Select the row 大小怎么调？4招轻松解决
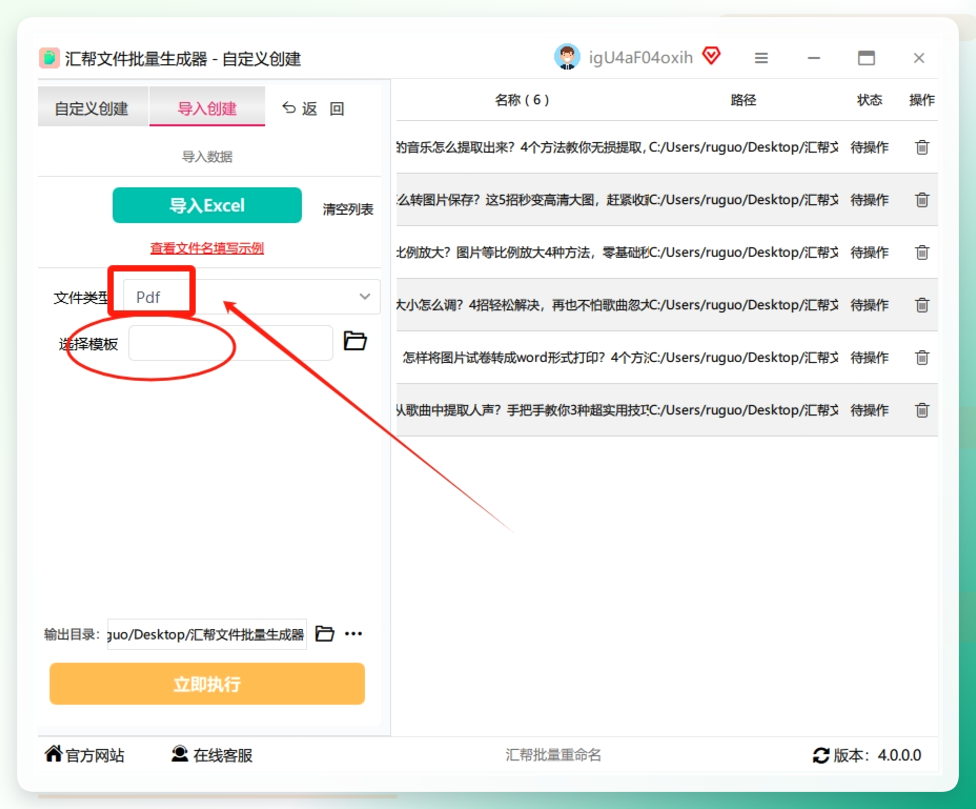The image size is (976, 809). (x=667, y=305)
